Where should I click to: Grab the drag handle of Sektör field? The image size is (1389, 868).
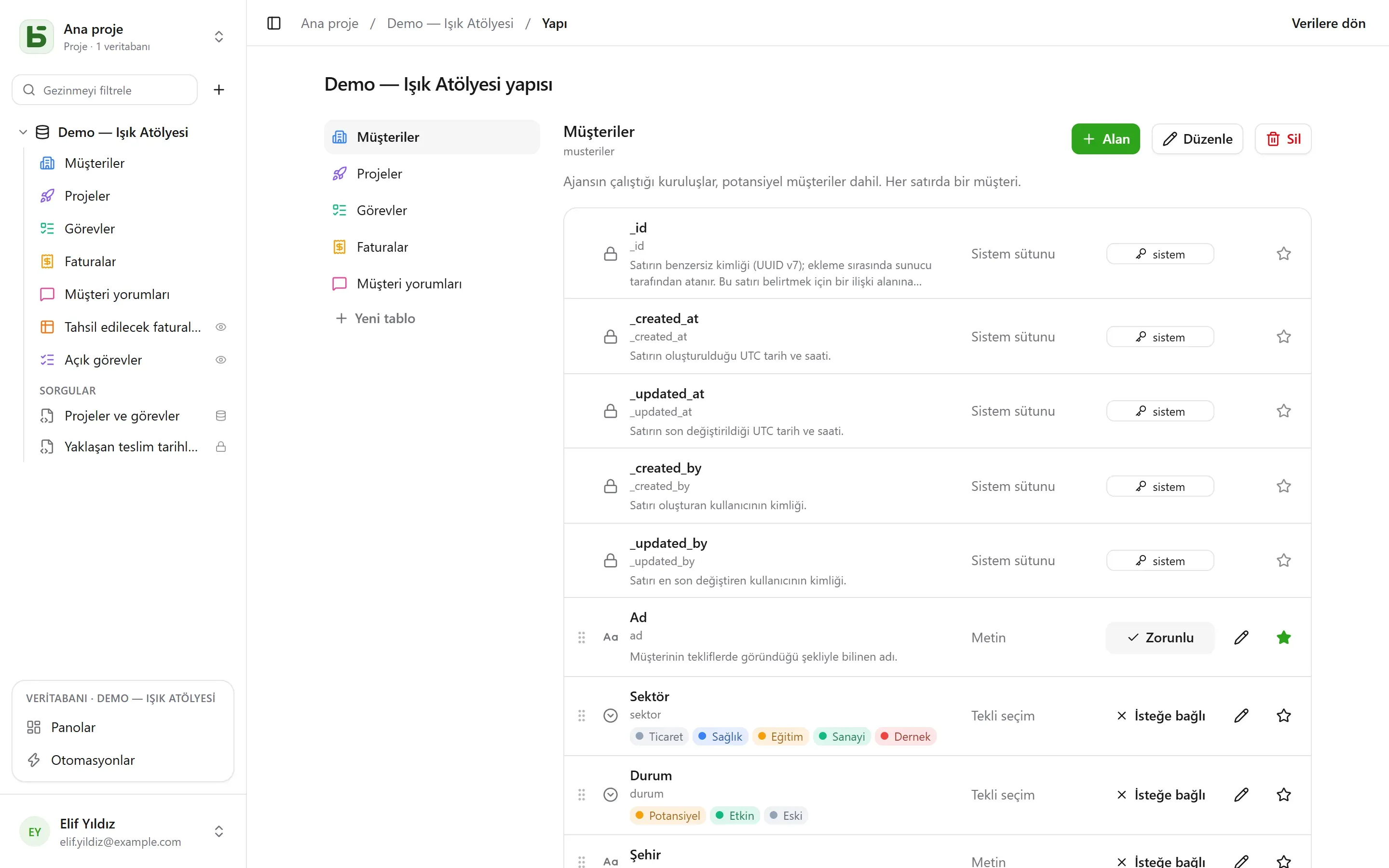(582, 715)
